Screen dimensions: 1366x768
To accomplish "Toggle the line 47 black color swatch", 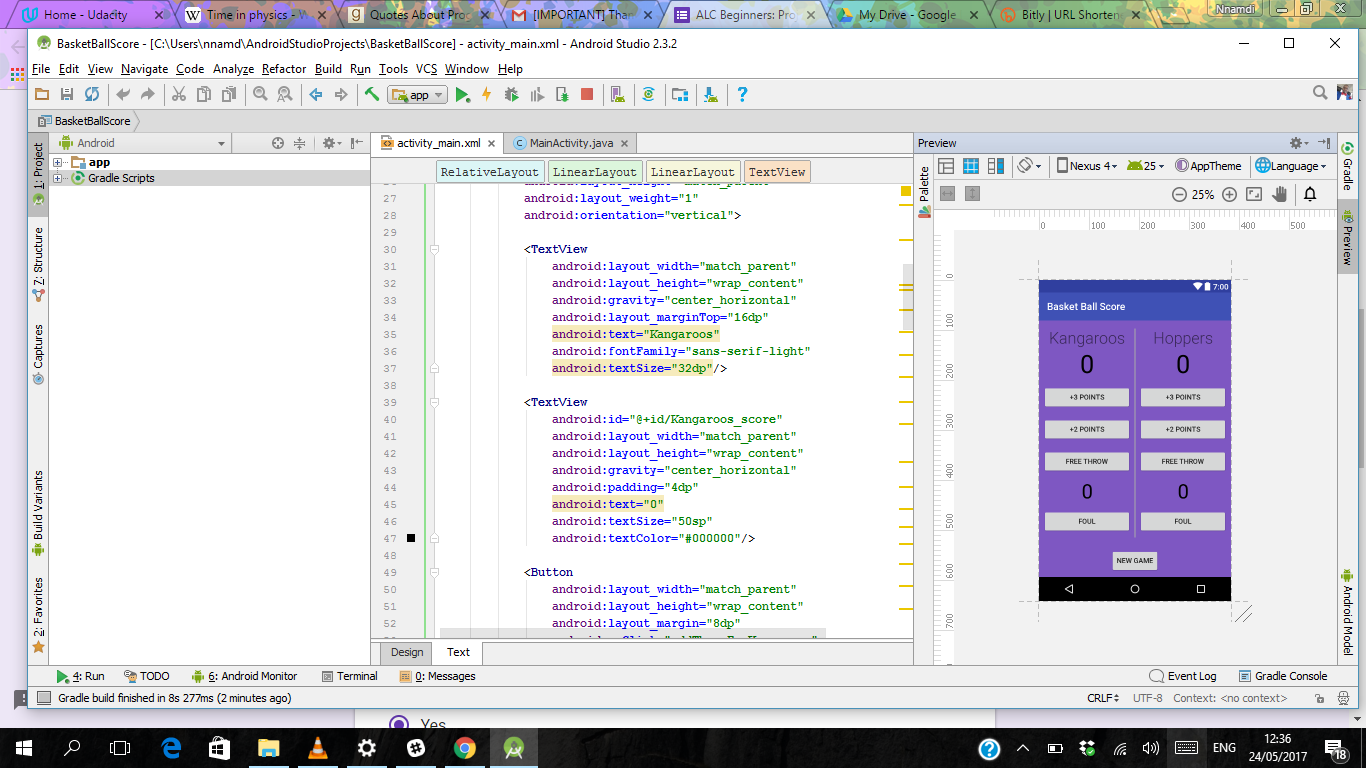I will pos(410,538).
